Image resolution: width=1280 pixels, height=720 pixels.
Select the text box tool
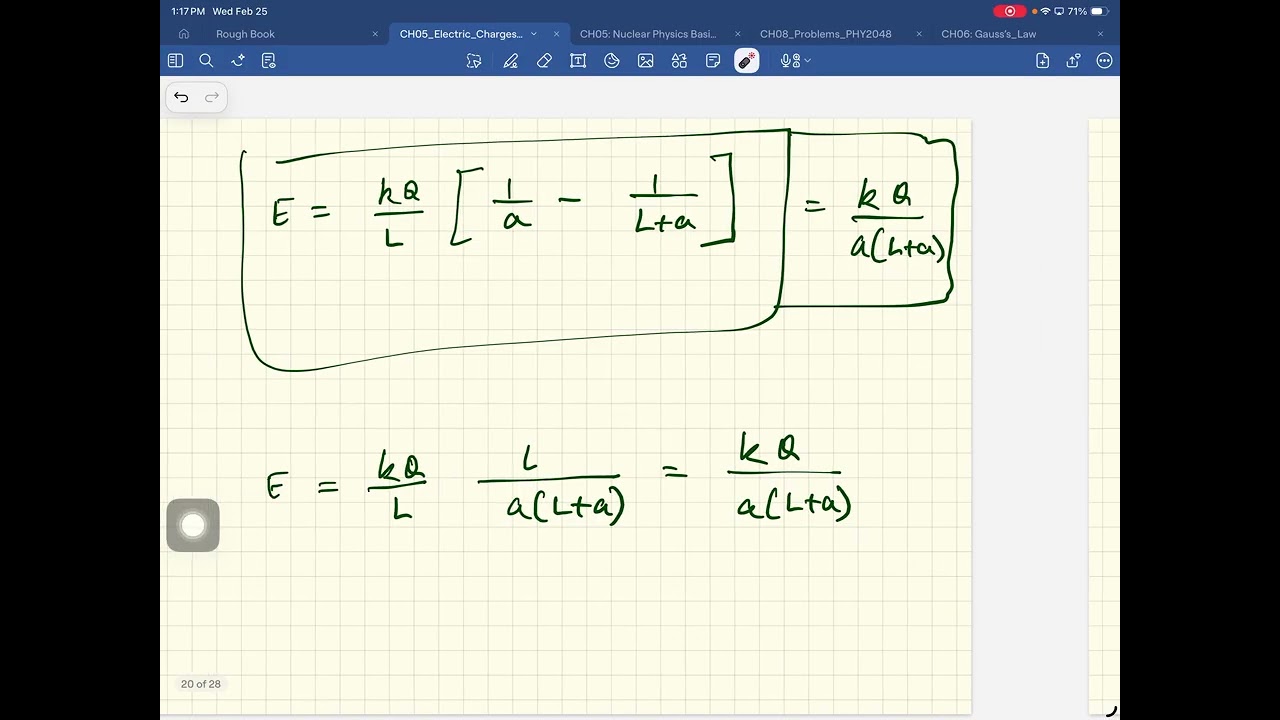click(x=578, y=61)
